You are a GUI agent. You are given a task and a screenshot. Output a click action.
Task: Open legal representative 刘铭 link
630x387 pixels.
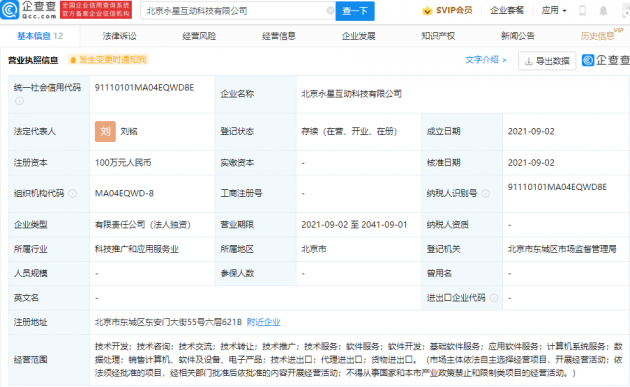click(x=129, y=131)
